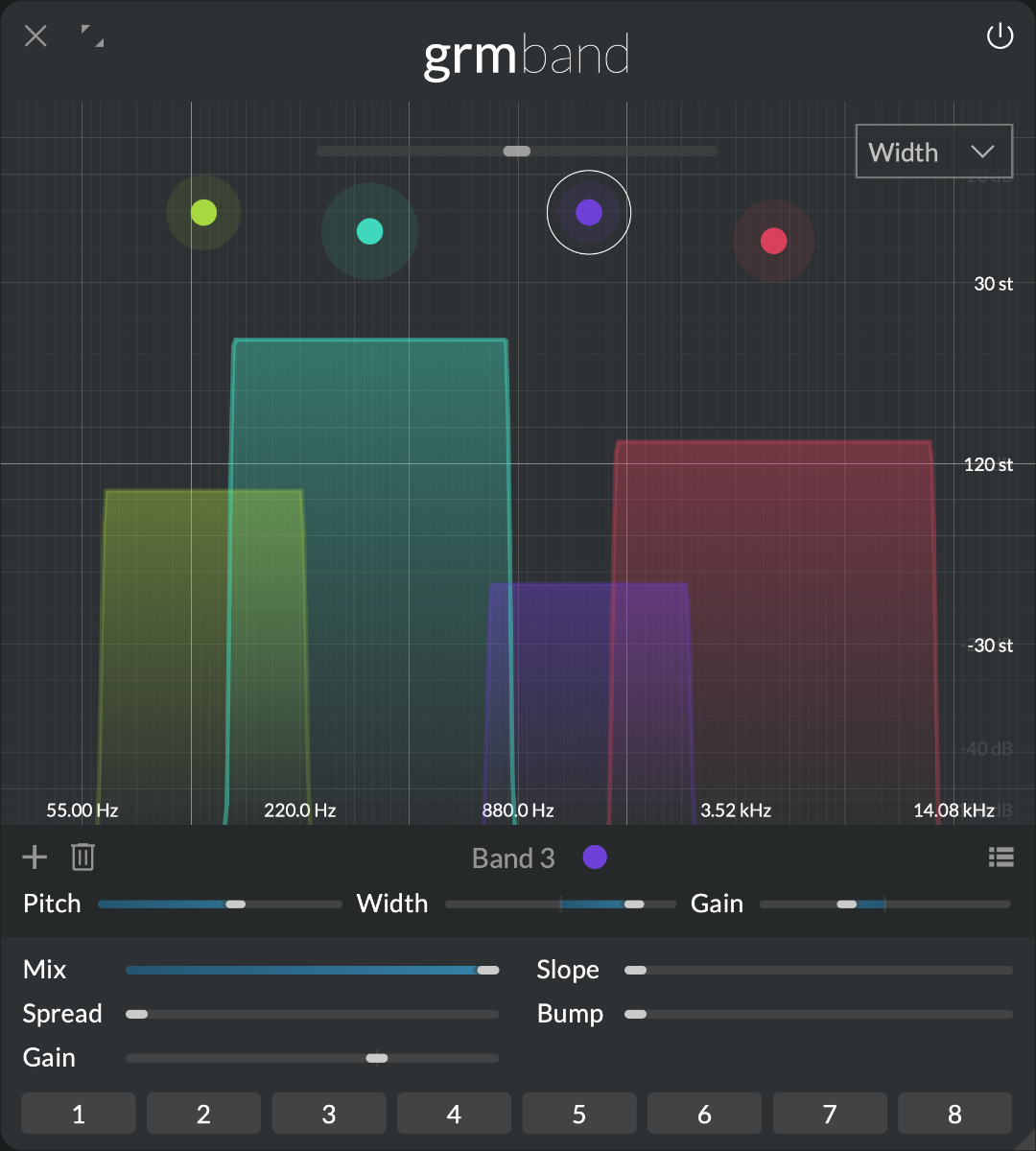The width and height of the screenshot is (1036, 1151).
Task: Click the resize window arrows icon
Action: point(92,36)
